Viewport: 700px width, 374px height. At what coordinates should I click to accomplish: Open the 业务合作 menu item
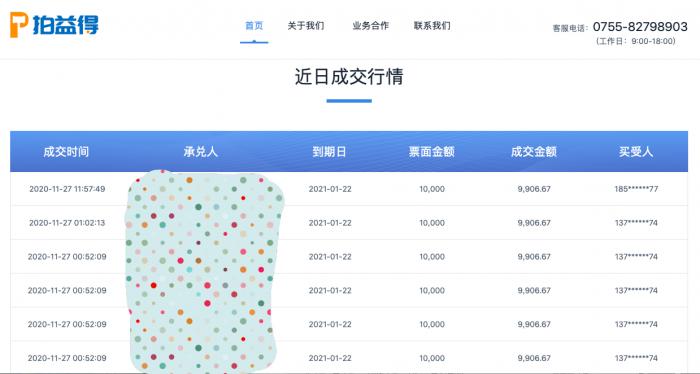point(371,26)
